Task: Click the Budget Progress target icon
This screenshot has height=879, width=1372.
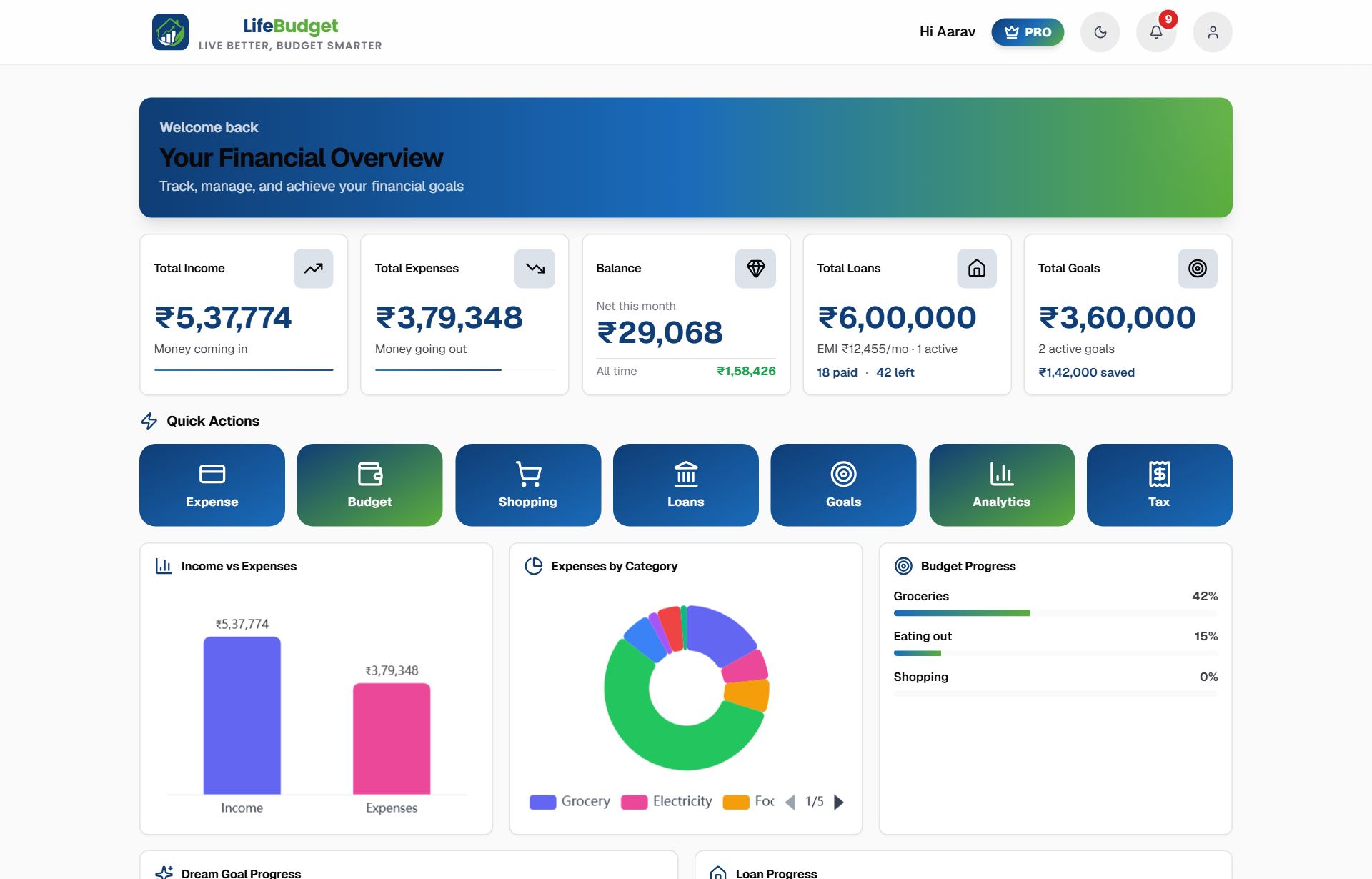Action: (x=903, y=567)
